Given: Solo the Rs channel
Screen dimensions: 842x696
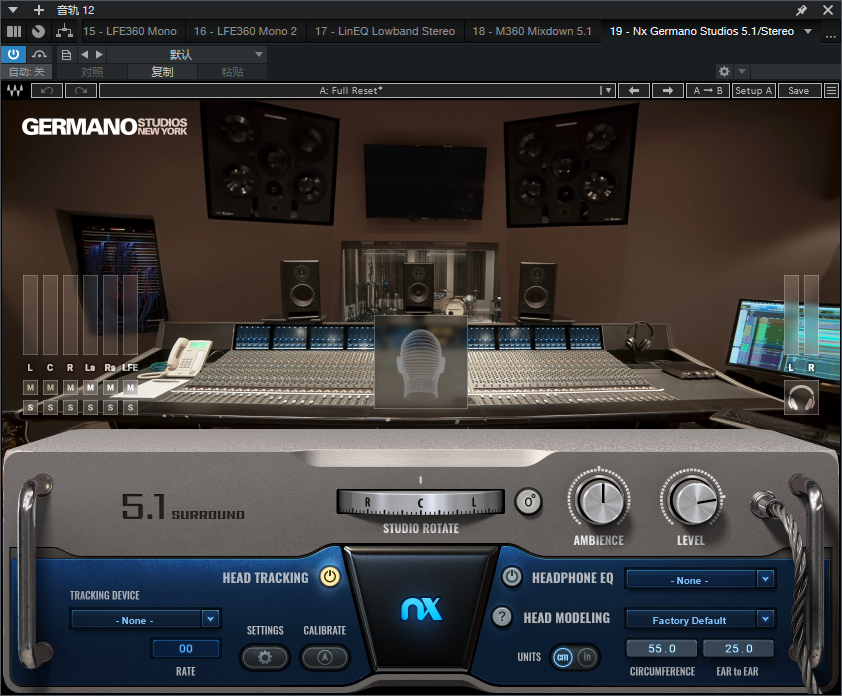Looking at the screenshot, I should [111, 408].
